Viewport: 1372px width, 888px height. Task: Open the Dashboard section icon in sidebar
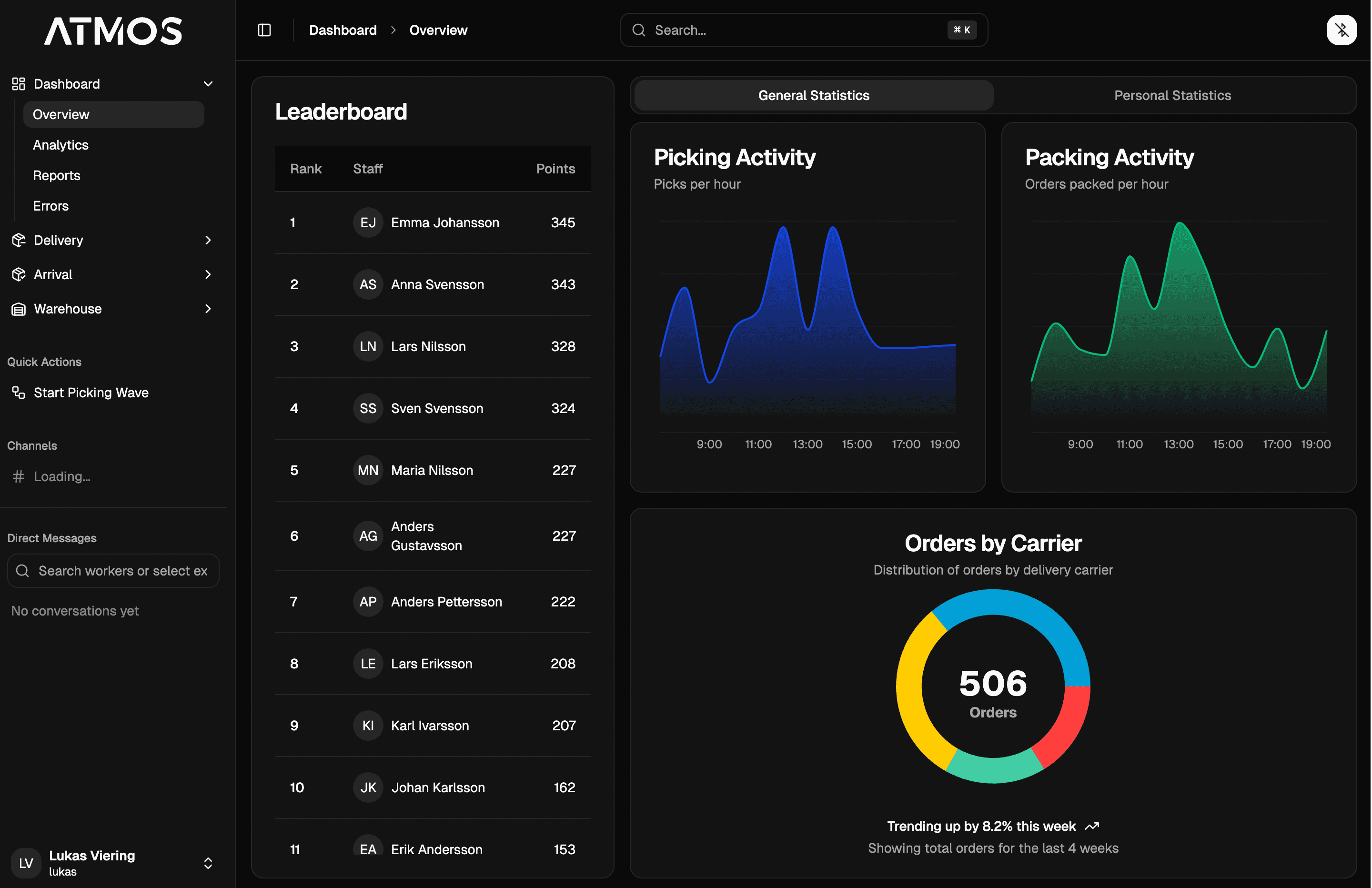[x=18, y=84]
